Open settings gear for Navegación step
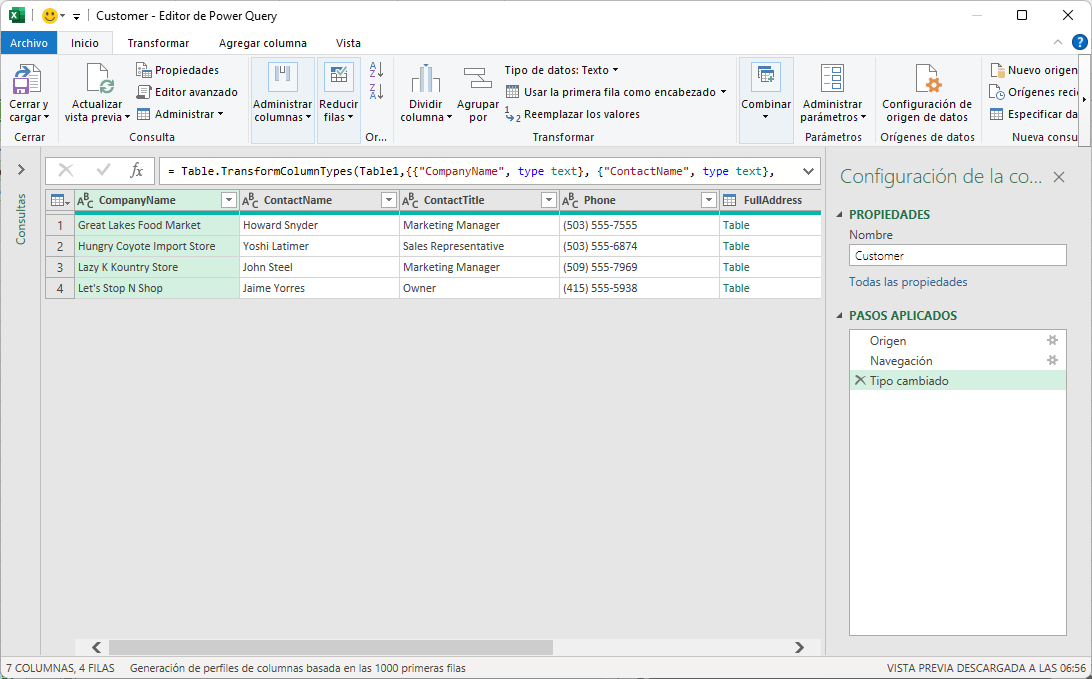 [x=1052, y=360]
